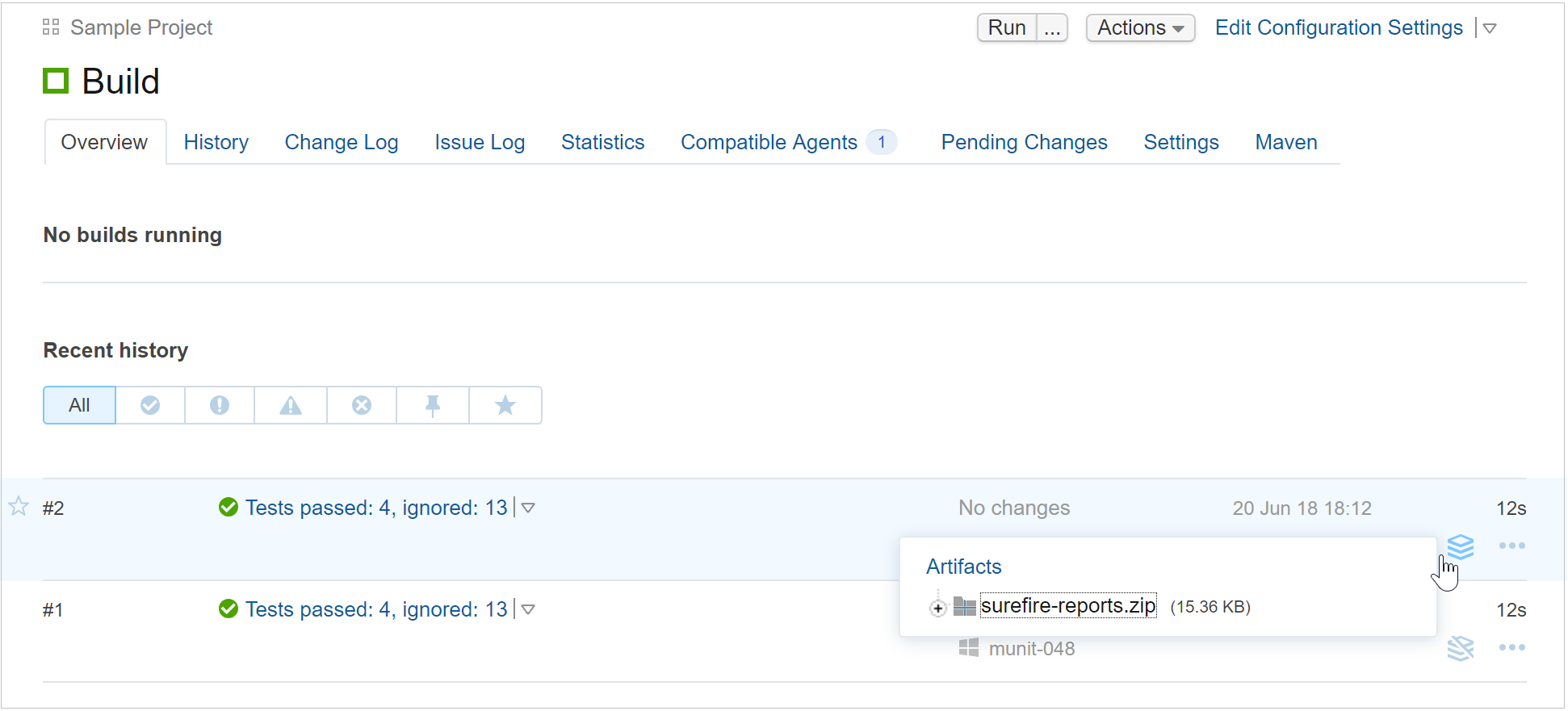
Task: Click the Sample Project grid icon
Action: pos(51,27)
